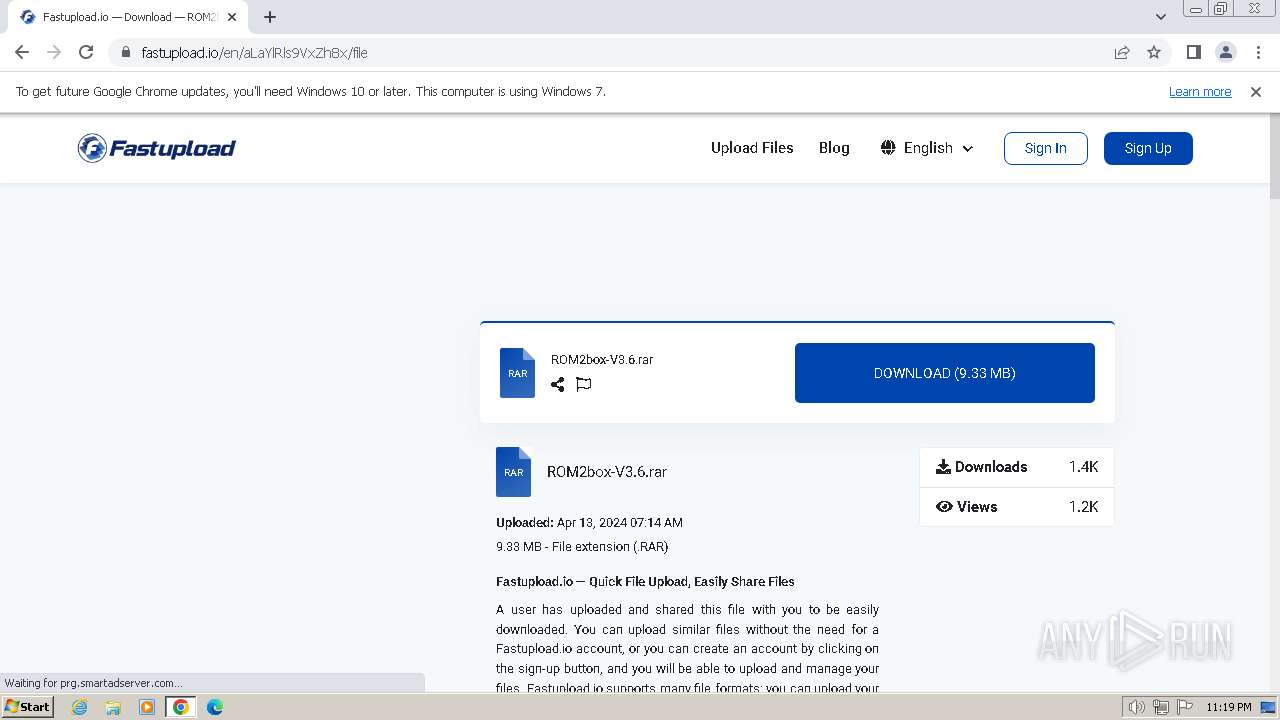Open the Learn more link

(1200, 92)
